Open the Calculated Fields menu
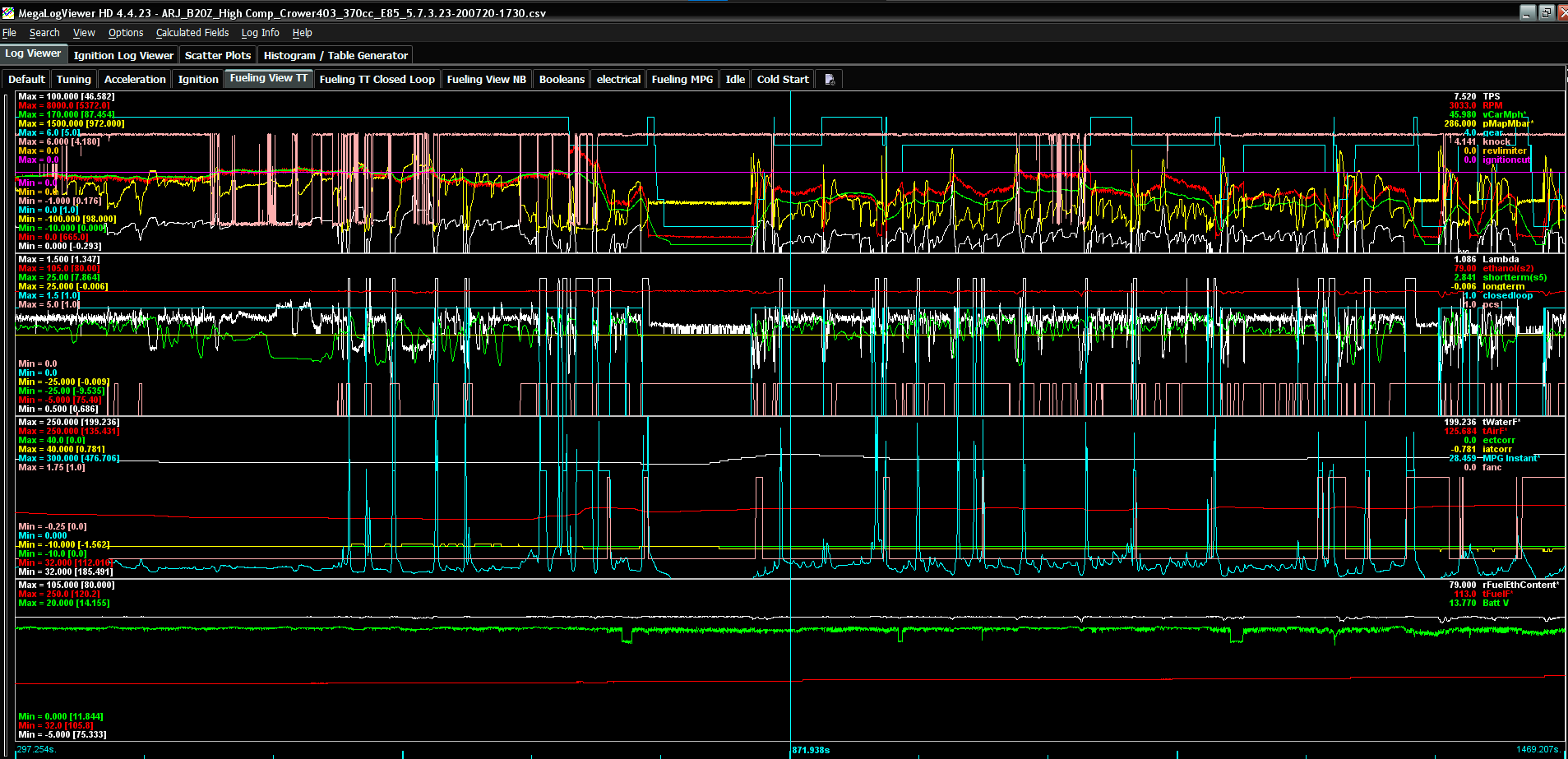1568x759 pixels. click(x=192, y=33)
